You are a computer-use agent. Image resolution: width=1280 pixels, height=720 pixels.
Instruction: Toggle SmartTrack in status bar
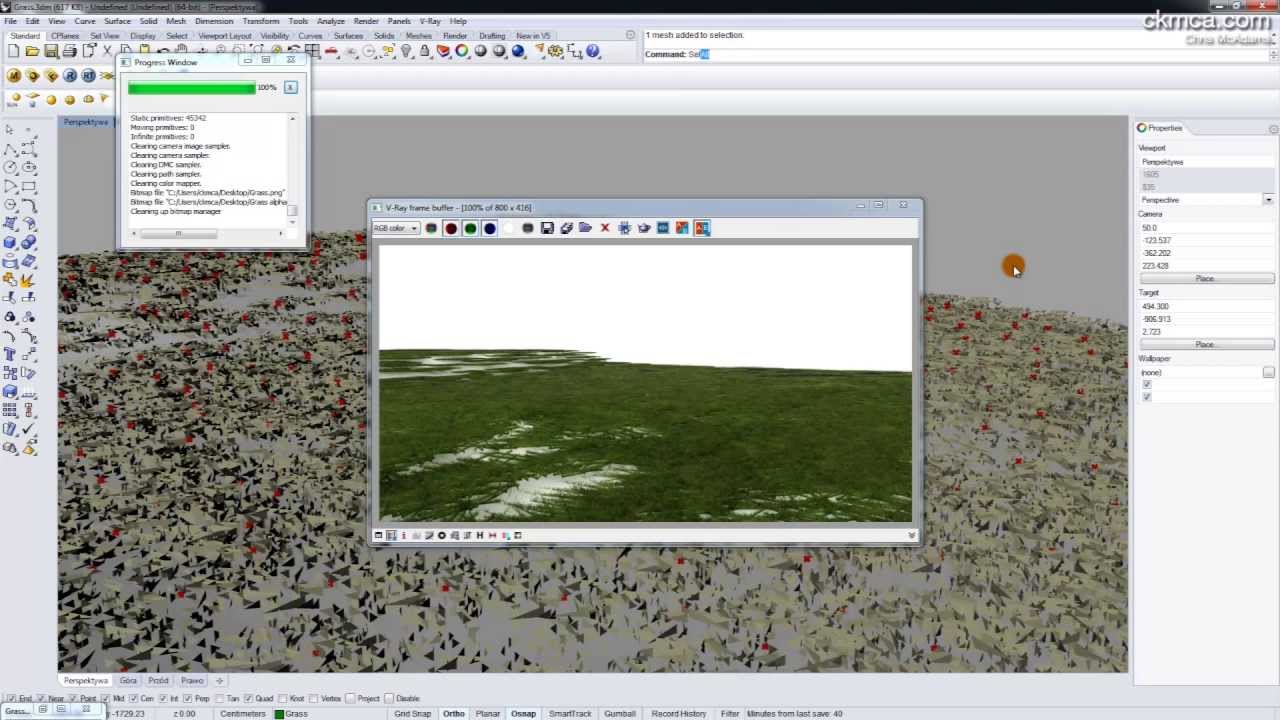pyautogui.click(x=570, y=714)
